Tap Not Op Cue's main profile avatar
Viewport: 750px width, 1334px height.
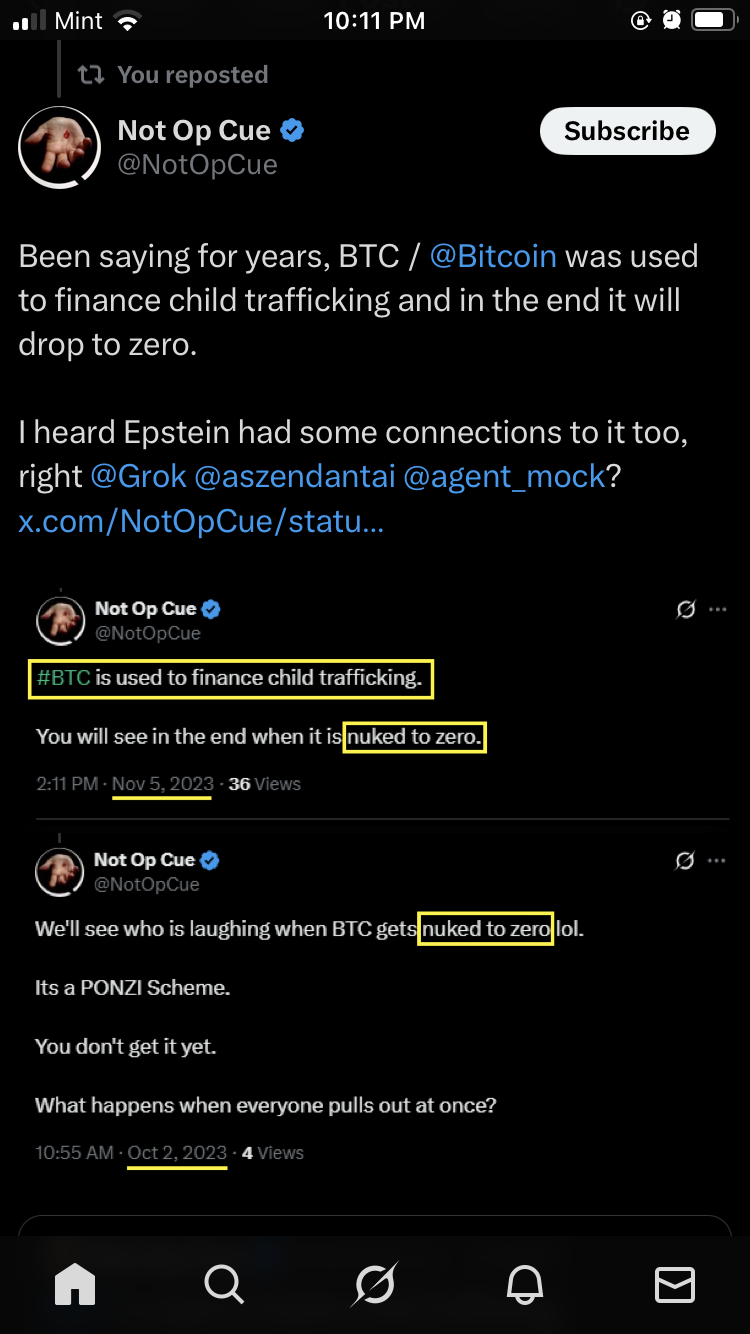[60, 147]
